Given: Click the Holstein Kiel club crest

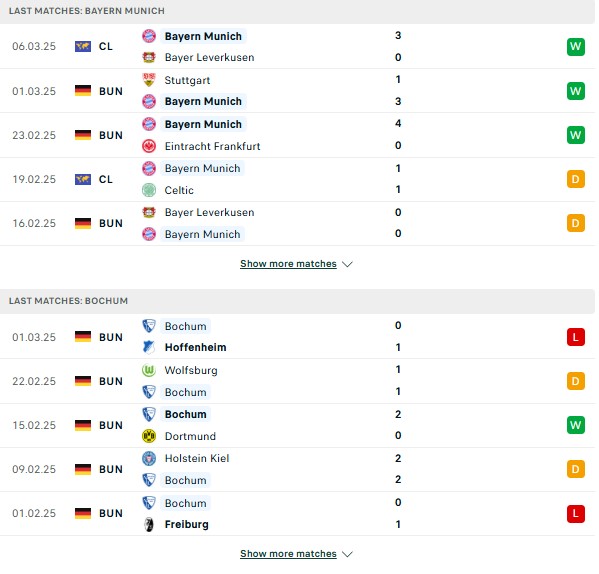Looking at the screenshot, I should pos(149,458).
